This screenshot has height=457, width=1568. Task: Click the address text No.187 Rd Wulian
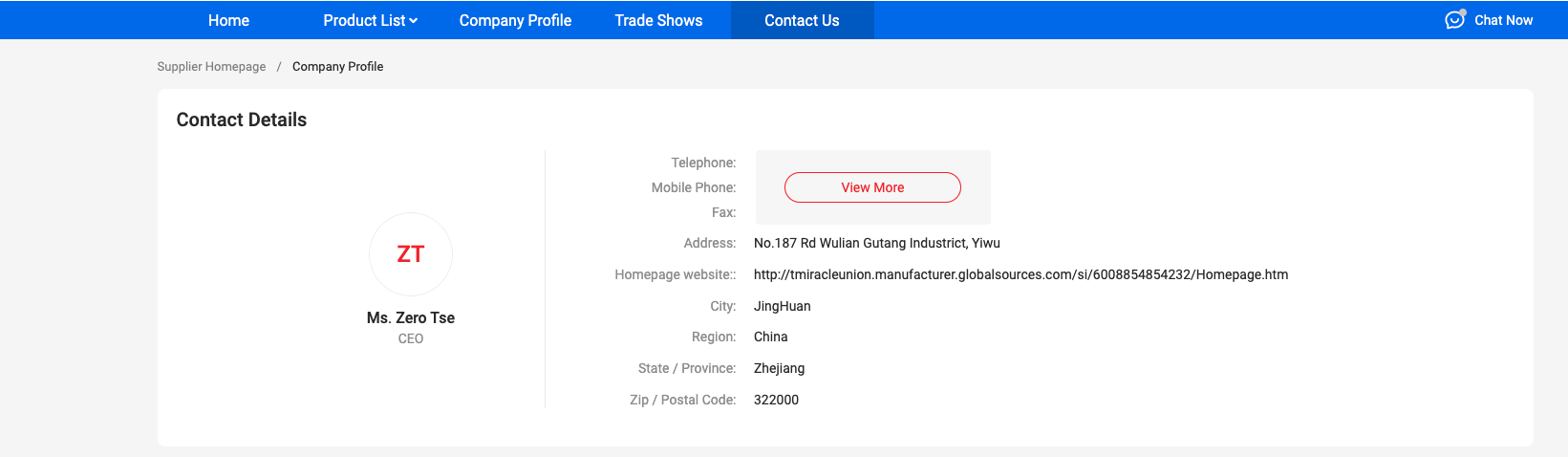(876, 243)
